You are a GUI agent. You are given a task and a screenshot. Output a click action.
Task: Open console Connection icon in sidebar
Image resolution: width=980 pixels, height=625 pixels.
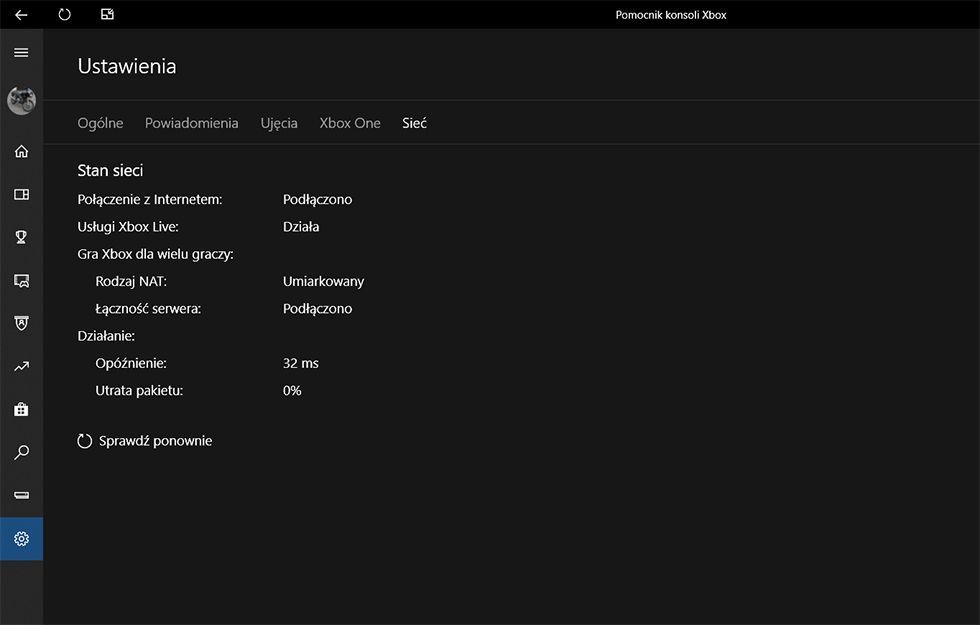21,496
